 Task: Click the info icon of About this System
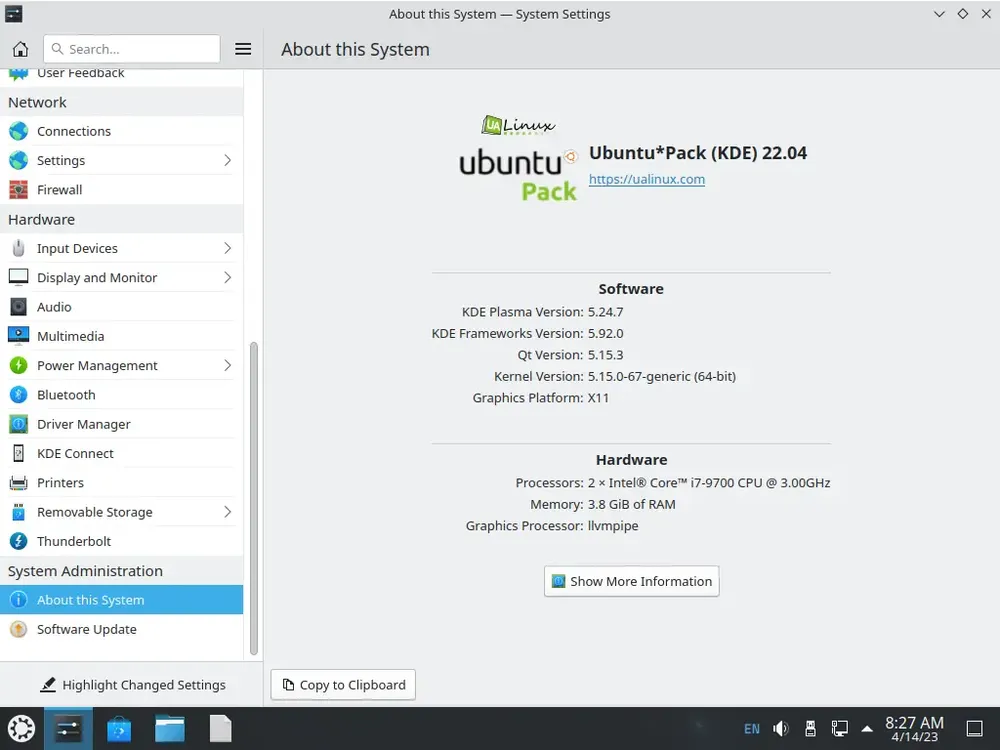pos(18,600)
